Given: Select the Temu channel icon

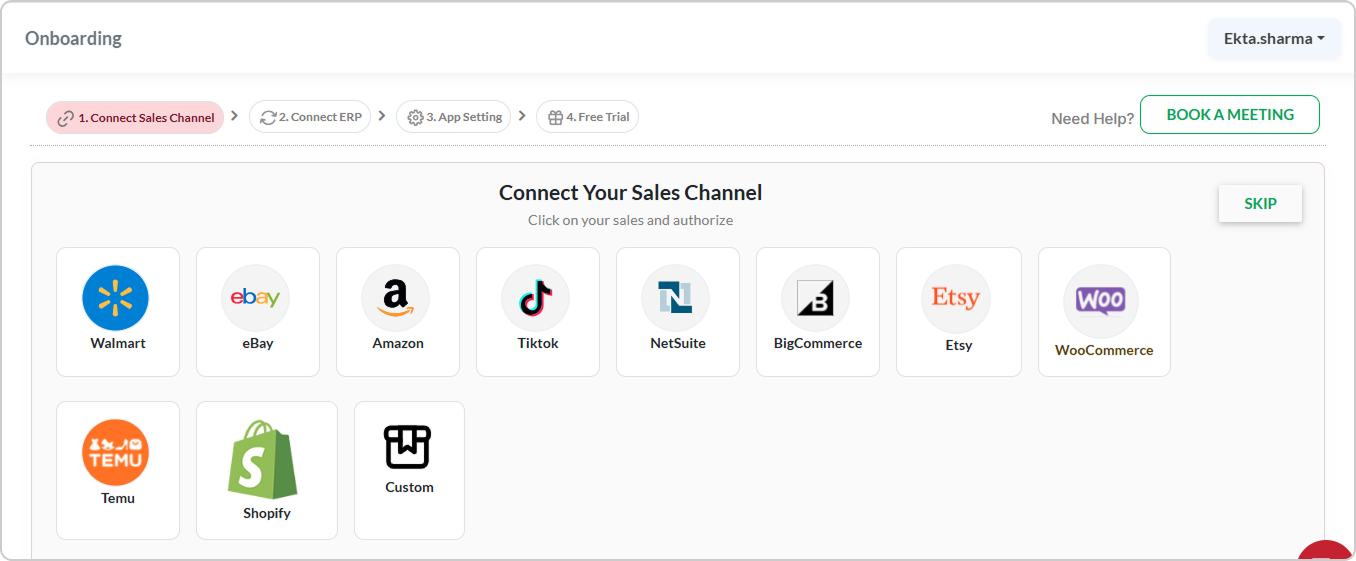Looking at the screenshot, I should point(115,453).
